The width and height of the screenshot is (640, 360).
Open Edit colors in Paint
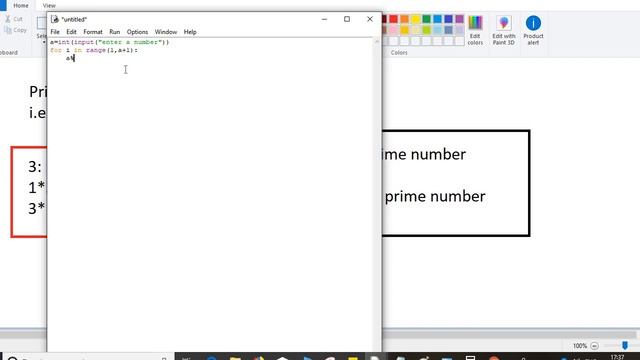tap(475, 31)
